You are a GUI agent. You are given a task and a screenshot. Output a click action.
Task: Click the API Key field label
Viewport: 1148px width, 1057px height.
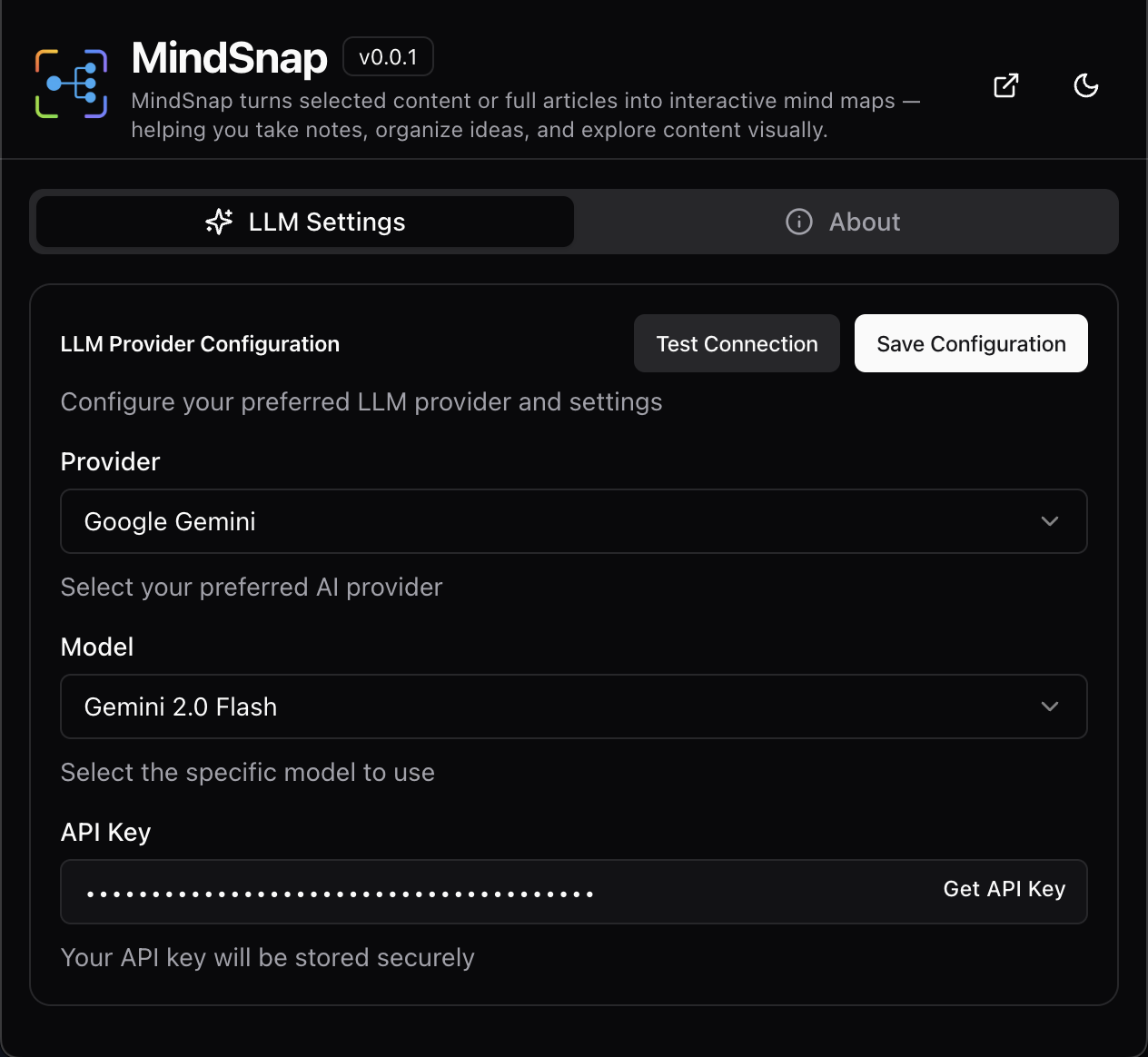click(105, 832)
